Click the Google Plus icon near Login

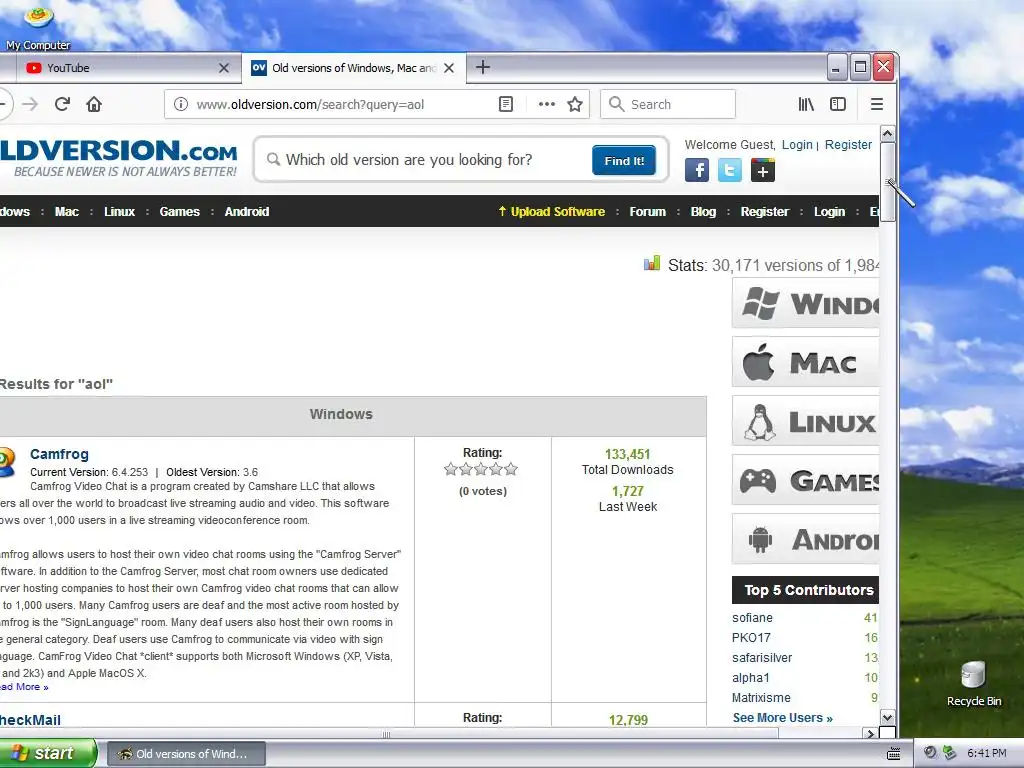[x=763, y=170]
